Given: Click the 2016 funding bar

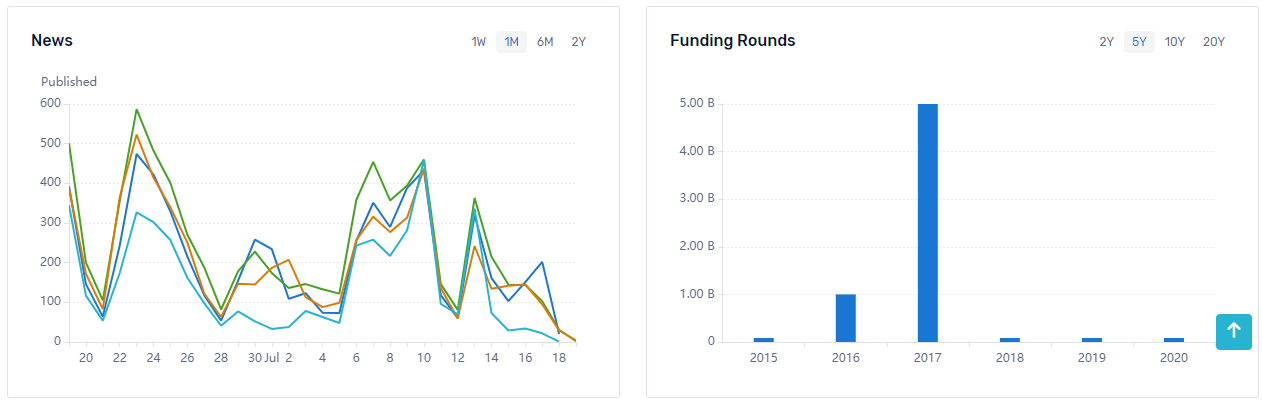Looking at the screenshot, I should (x=845, y=318).
